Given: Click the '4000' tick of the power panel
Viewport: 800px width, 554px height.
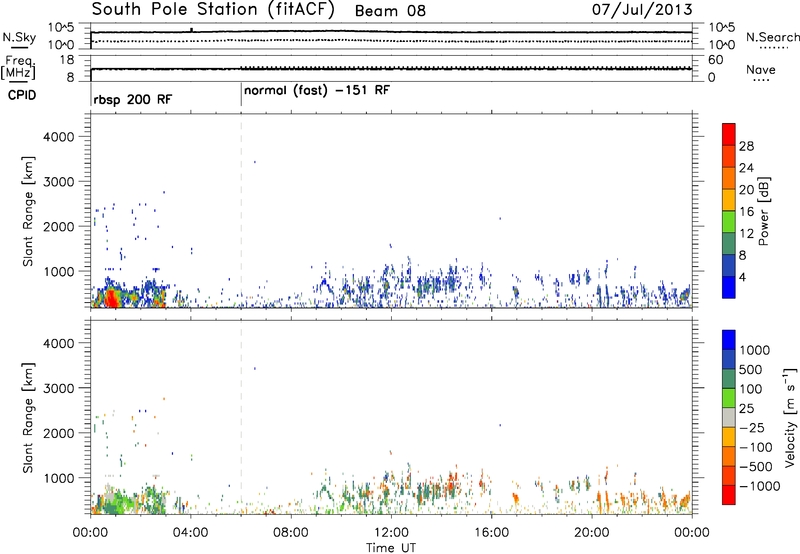Looking at the screenshot, I should click(x=59, y=137).
